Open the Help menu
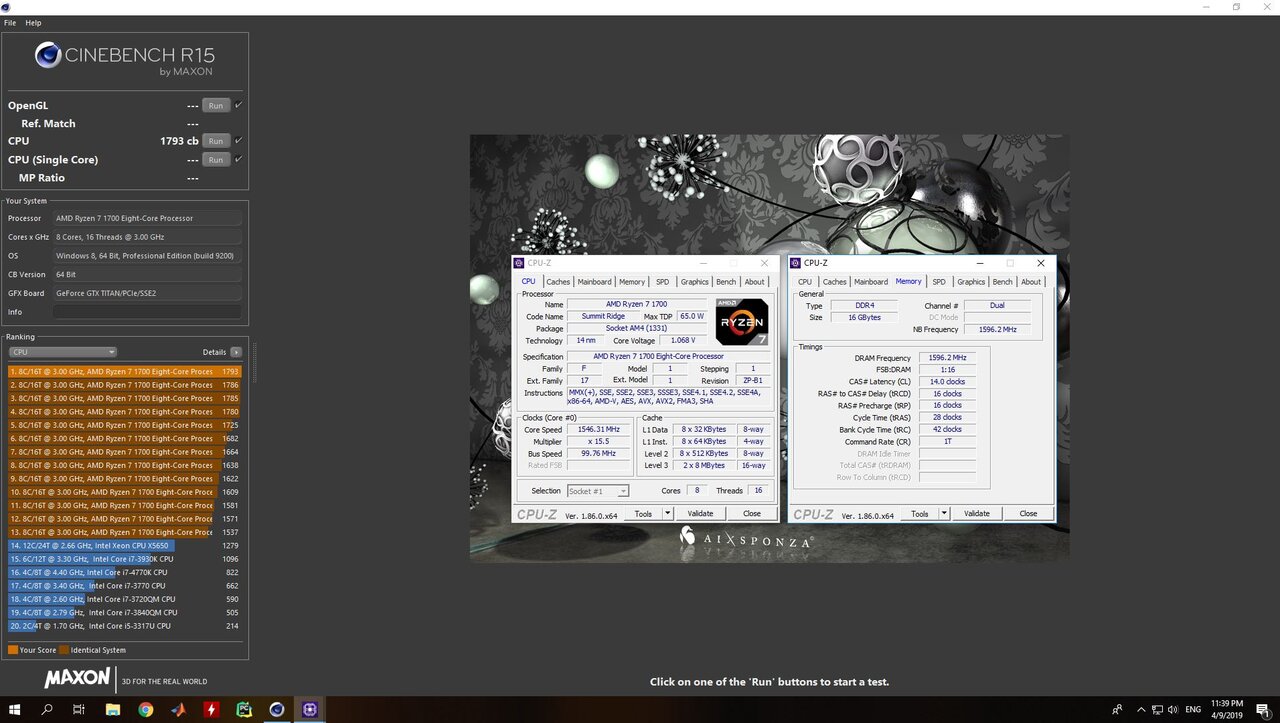 33,23
